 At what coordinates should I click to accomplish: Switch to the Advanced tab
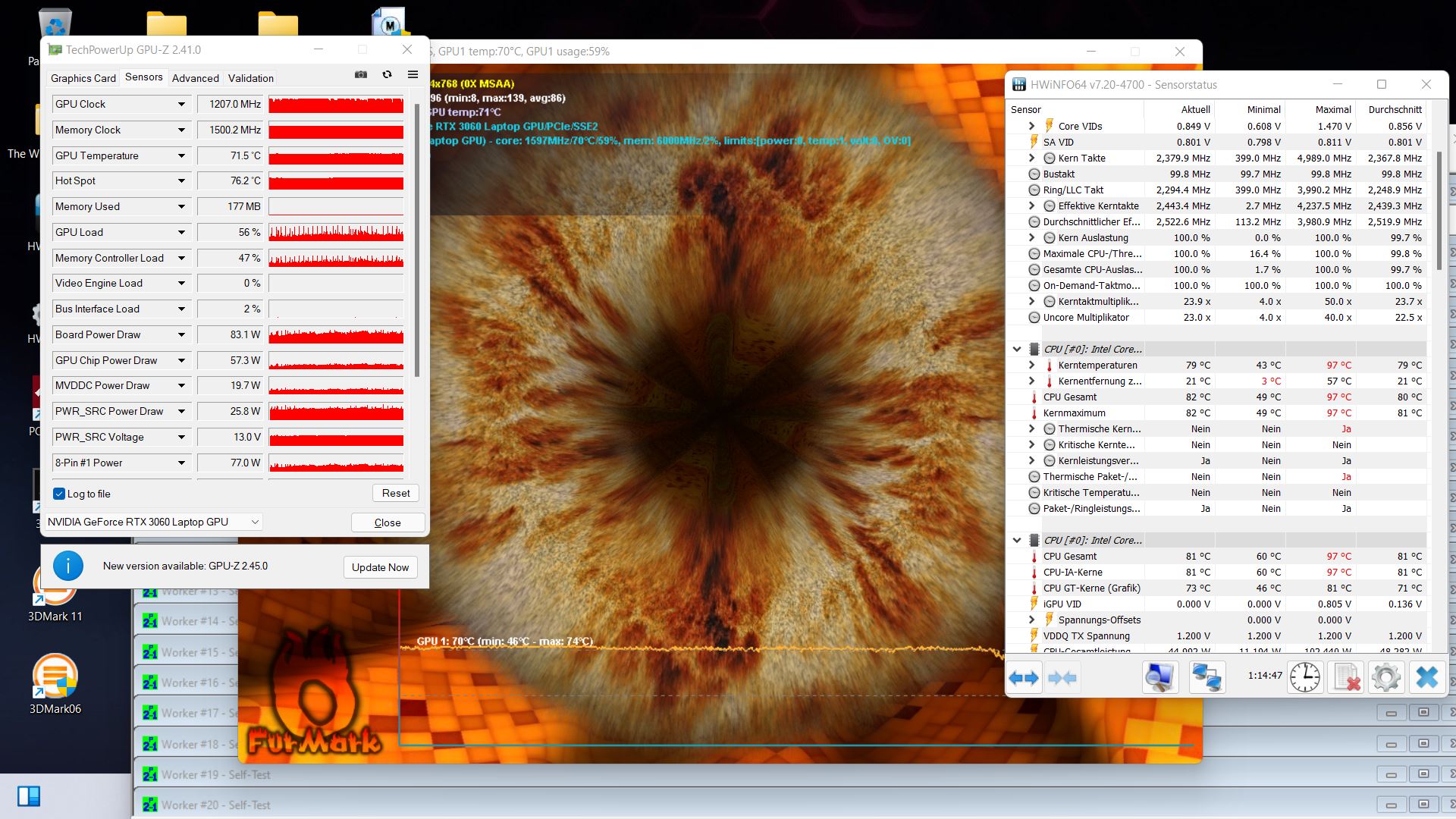pos(195,78)
